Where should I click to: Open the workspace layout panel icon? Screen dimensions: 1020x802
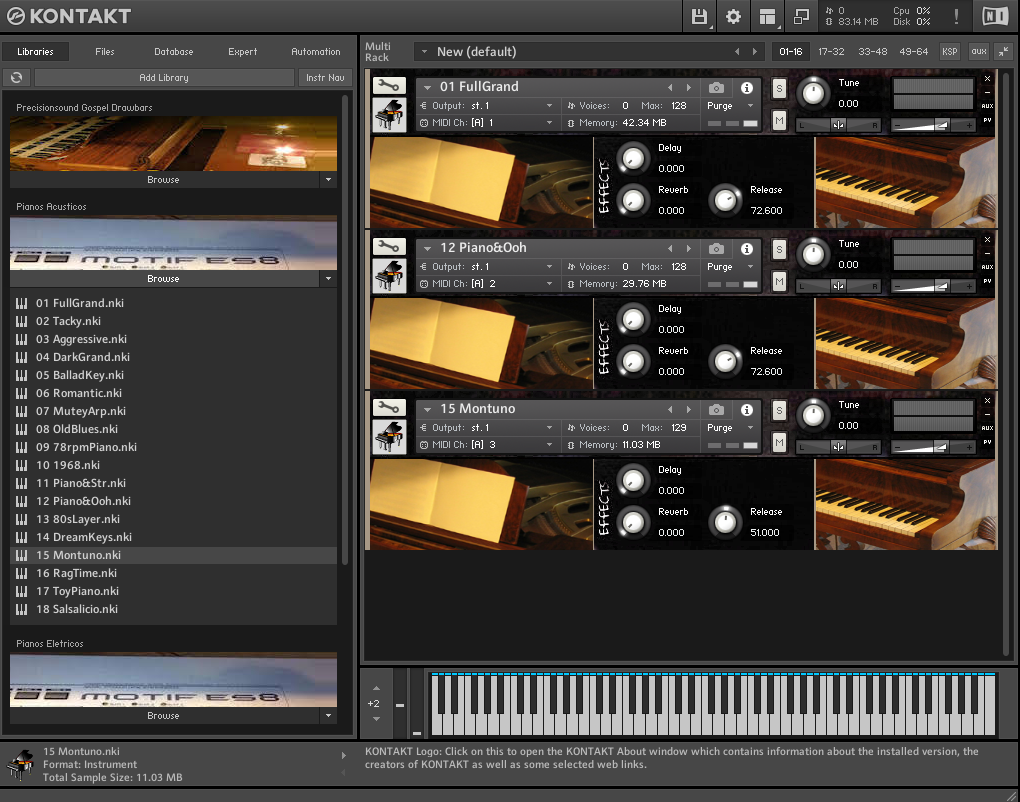click(768, 16)
